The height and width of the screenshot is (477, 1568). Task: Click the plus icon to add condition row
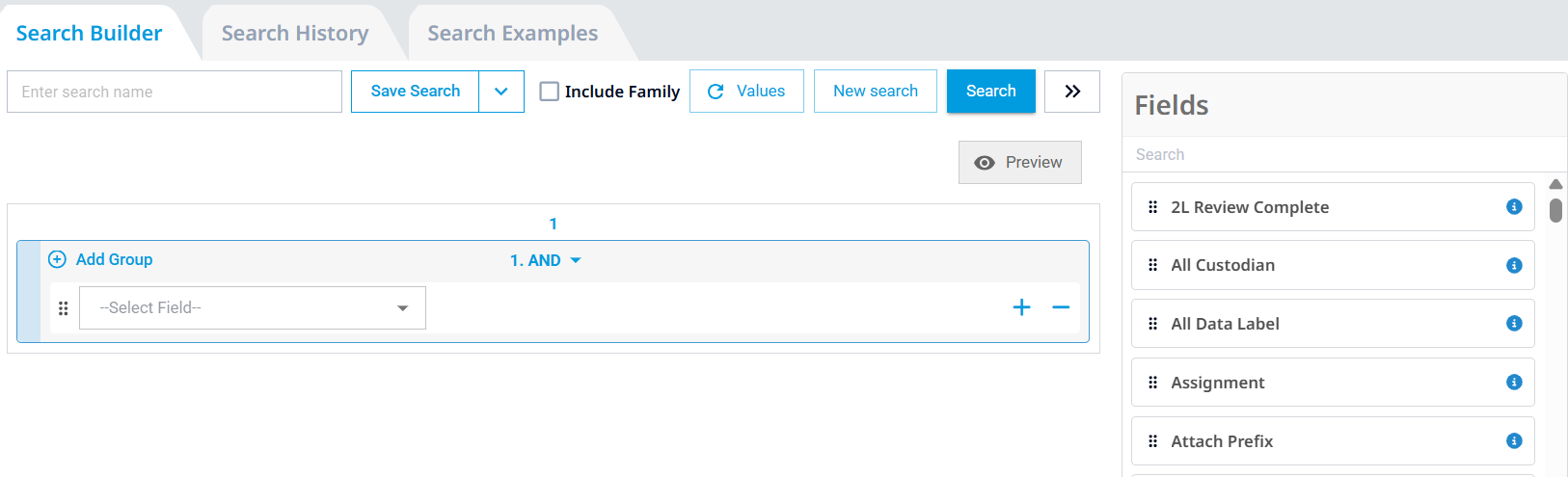[1022, 307]
